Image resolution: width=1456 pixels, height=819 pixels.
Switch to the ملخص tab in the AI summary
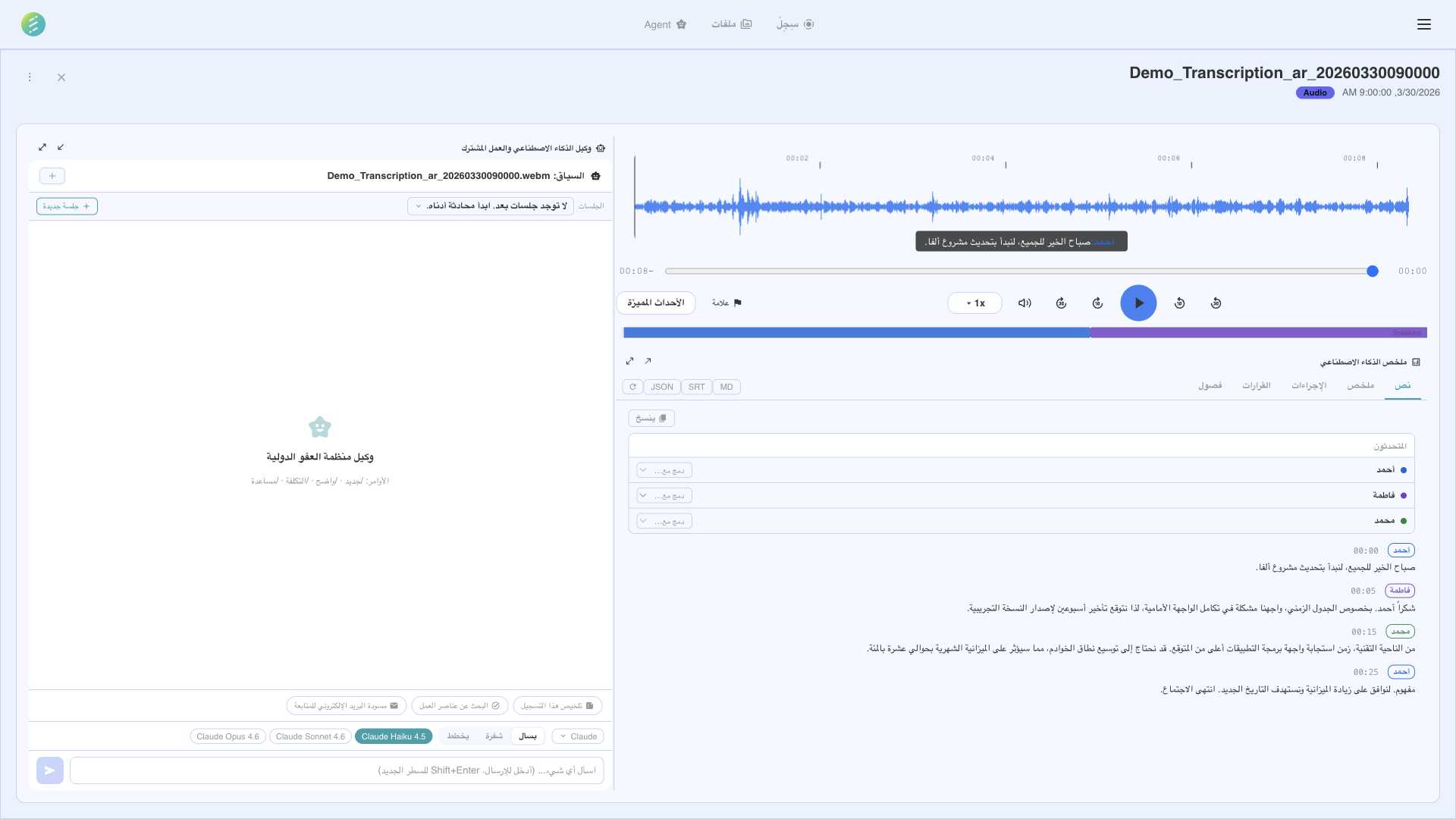(1362, 385)
